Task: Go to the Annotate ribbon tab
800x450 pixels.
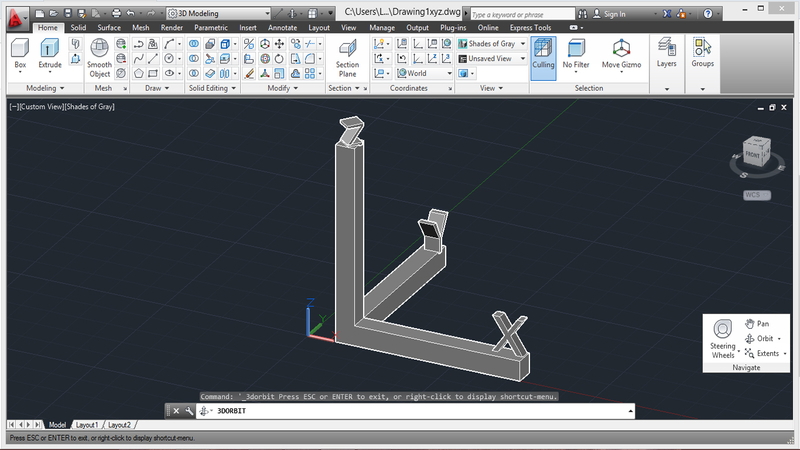Action: click(x=283, y=28)
